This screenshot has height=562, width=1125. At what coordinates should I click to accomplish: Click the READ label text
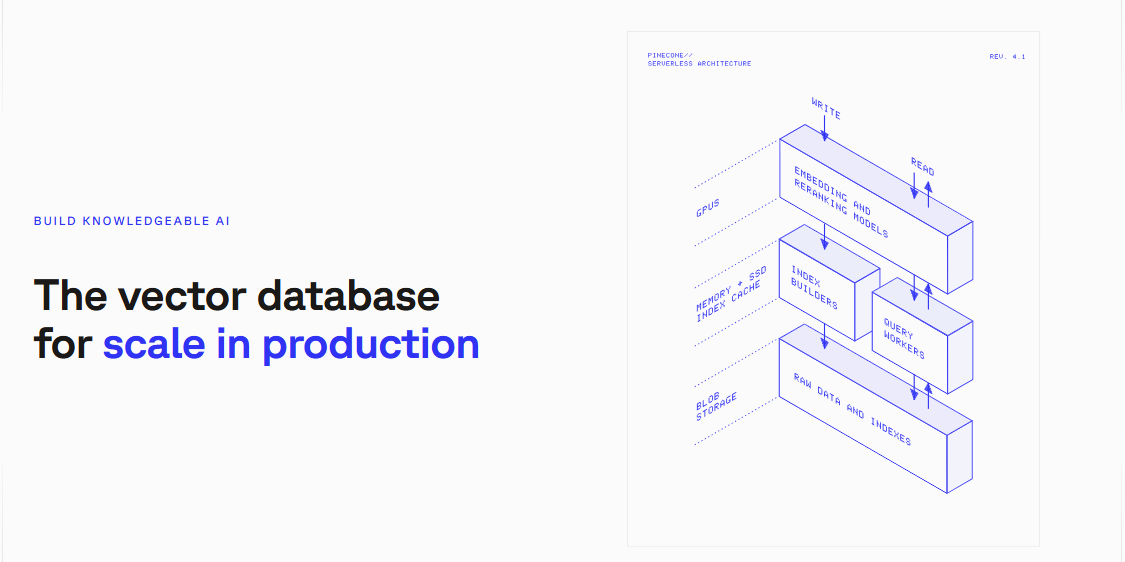pos(922,166)
